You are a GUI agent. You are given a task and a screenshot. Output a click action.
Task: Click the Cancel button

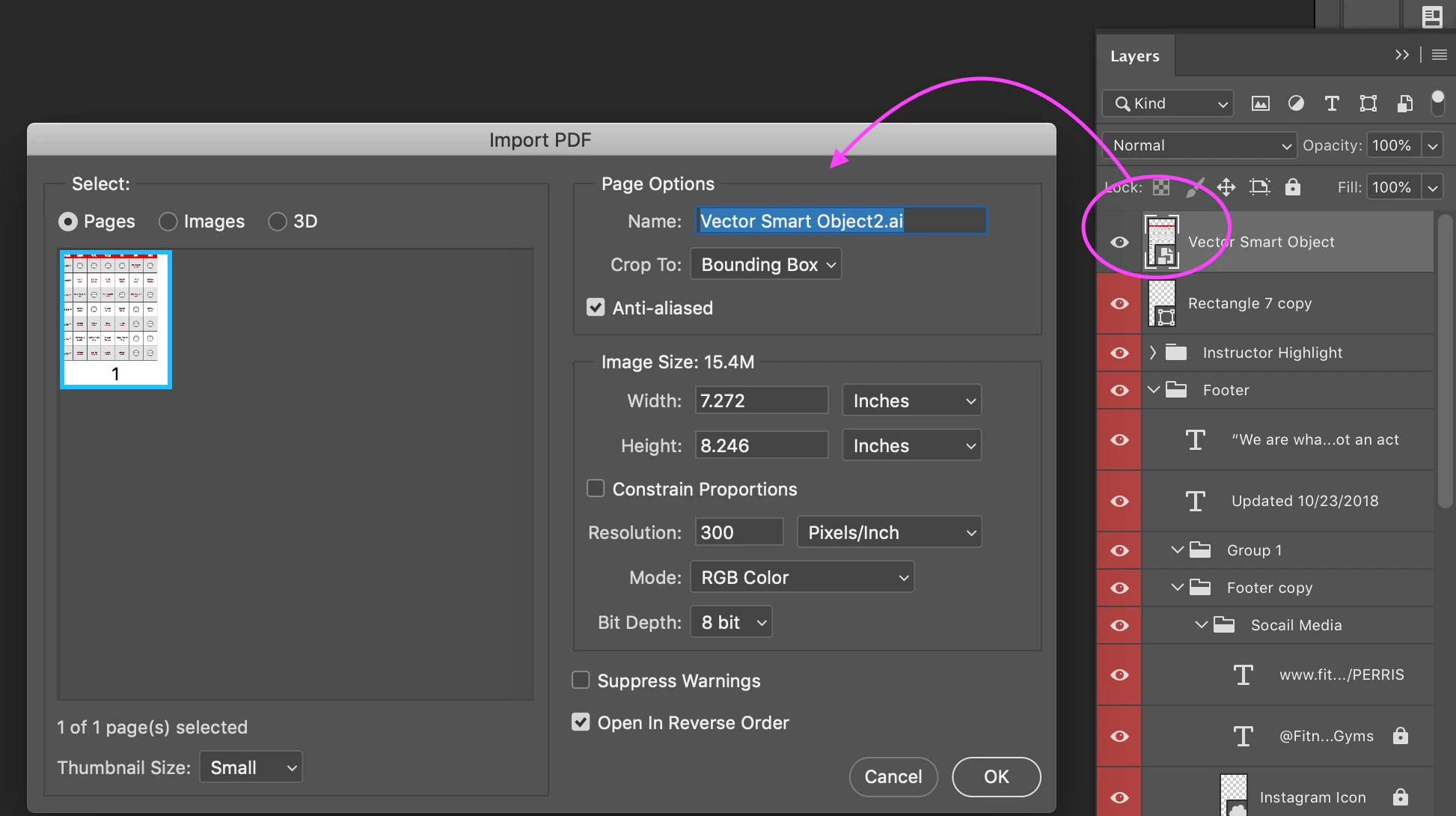[893, 776]
